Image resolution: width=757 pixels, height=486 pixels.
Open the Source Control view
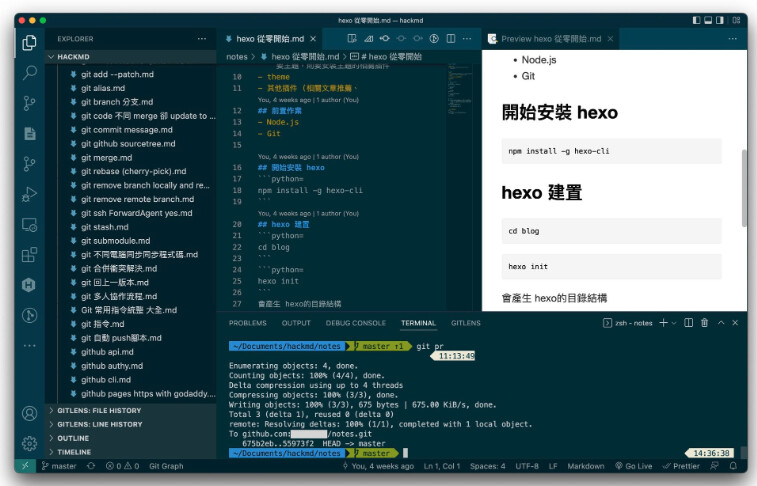coord(29,103)
